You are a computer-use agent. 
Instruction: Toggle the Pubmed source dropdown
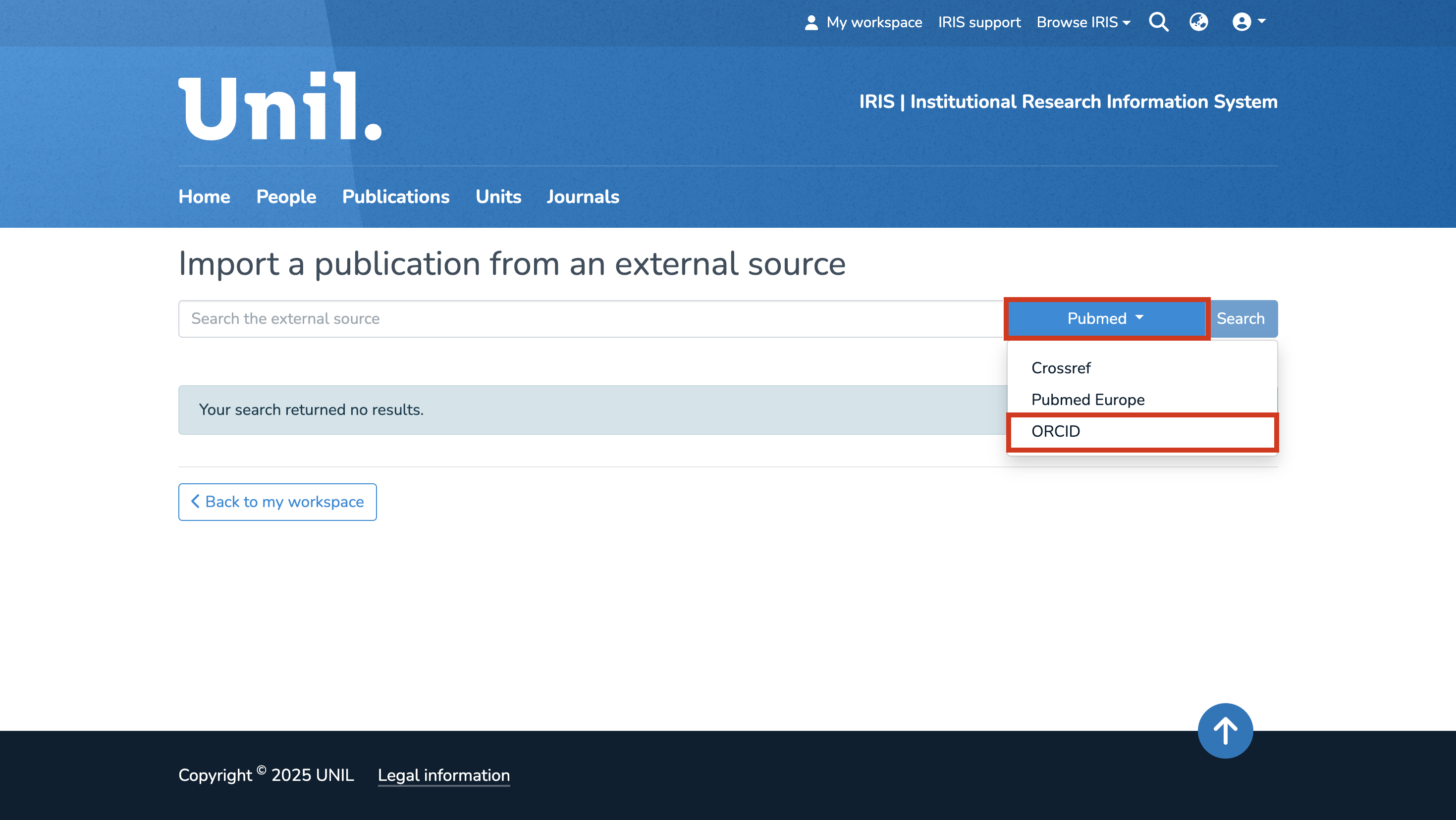(1106, 318)
